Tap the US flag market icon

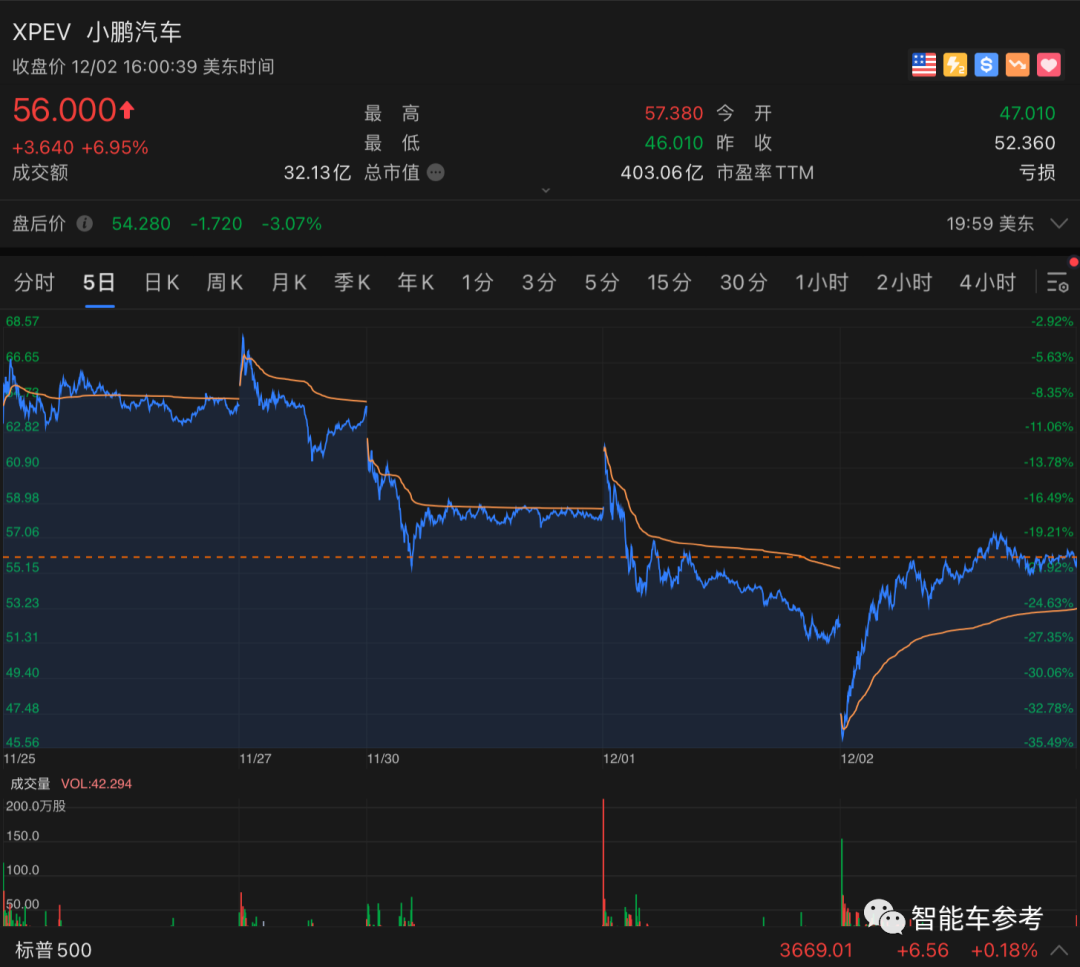coord(924,65)
